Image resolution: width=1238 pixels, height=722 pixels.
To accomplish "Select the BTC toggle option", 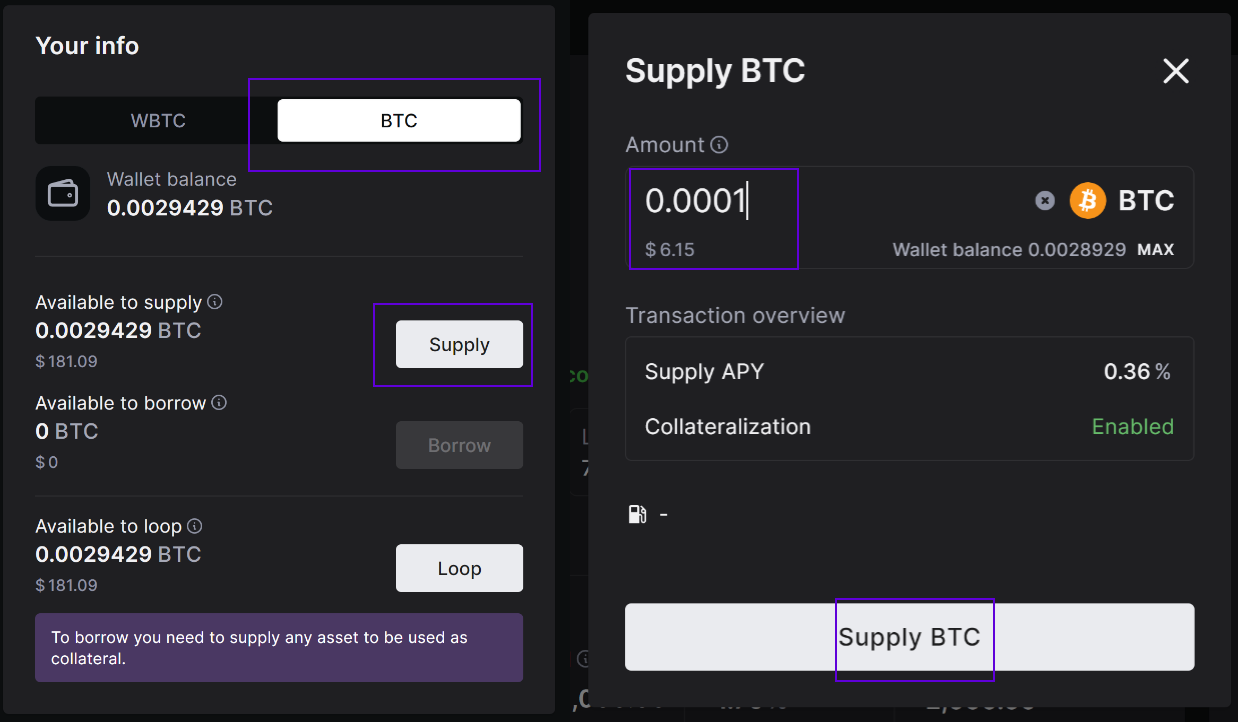I will (399, 121).
